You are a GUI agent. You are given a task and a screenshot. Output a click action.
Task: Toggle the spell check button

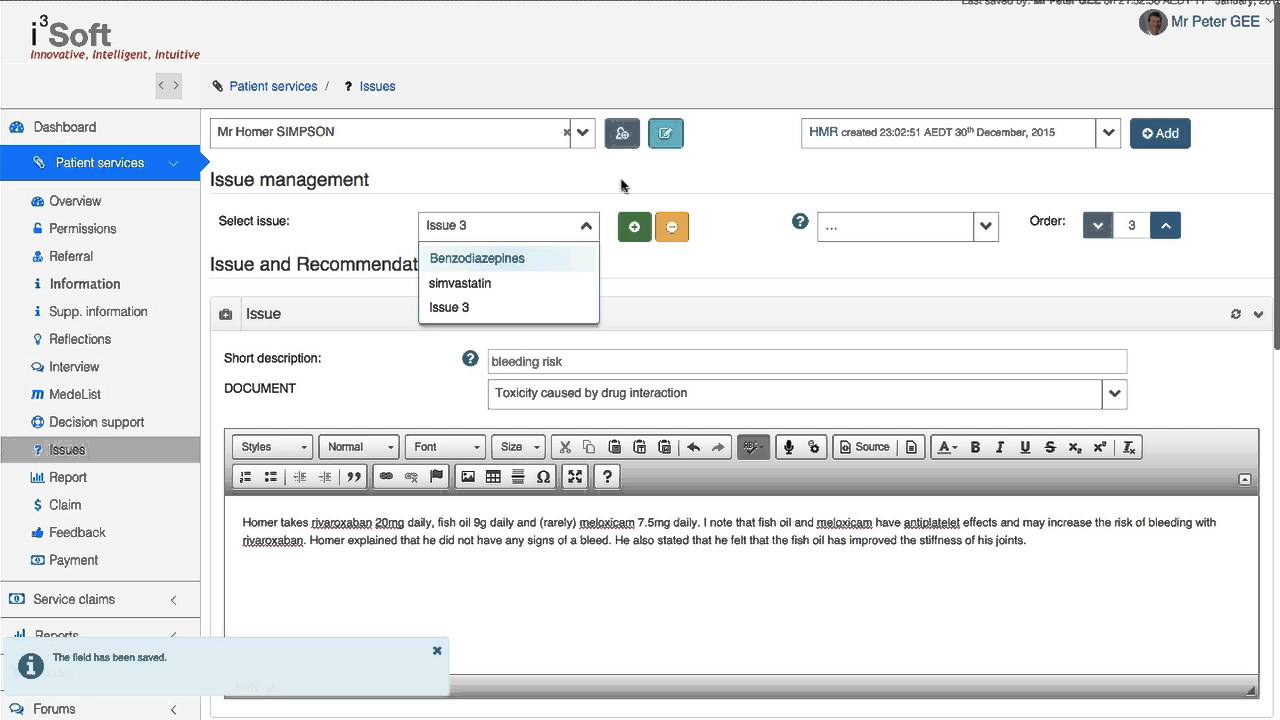click(753, 447)
